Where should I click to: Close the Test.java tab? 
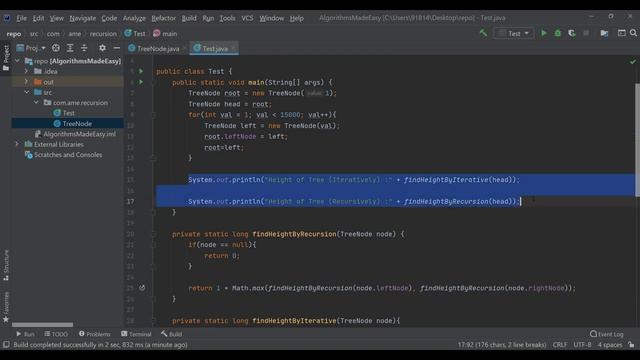tap(233, 49)
